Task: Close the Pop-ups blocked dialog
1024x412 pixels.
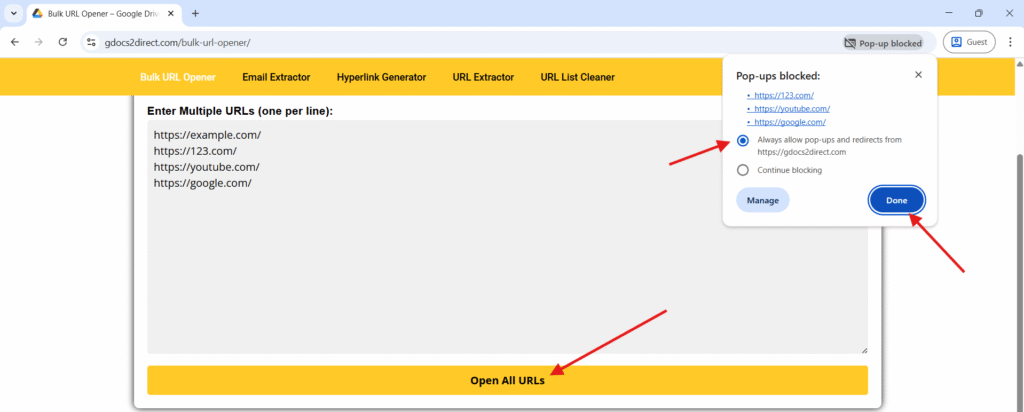Action: (918, 75)
